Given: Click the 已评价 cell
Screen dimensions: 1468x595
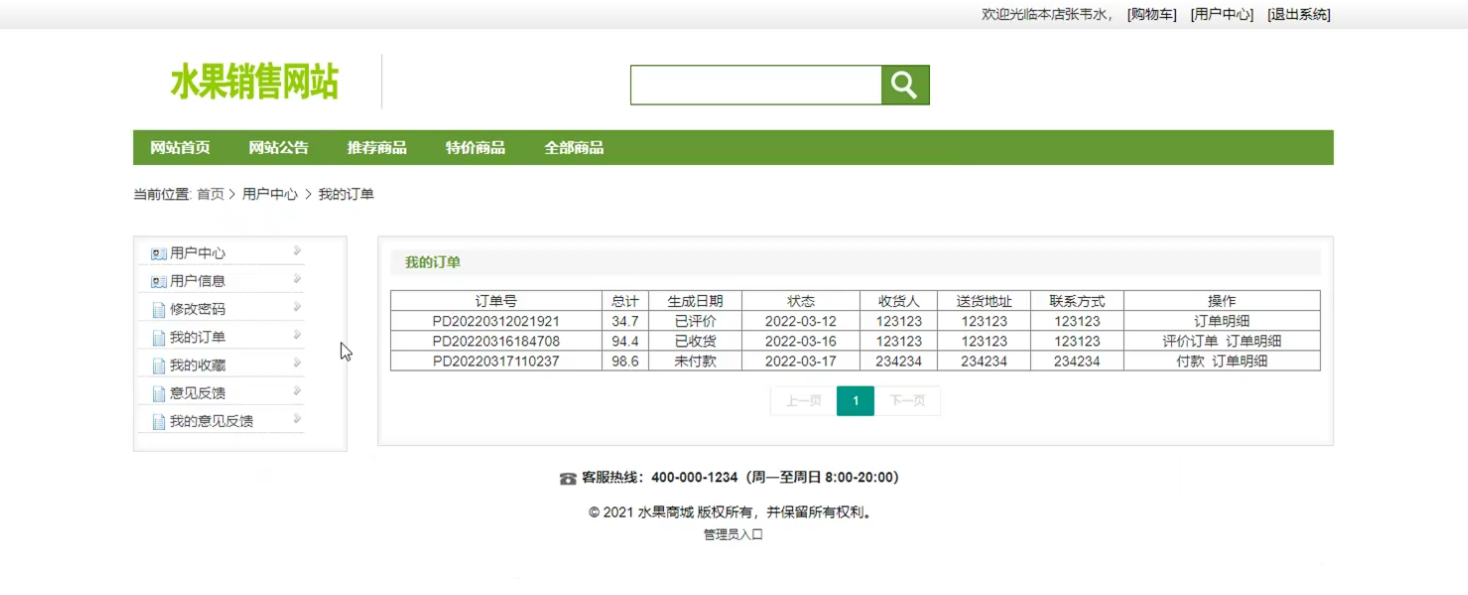Looking at the screenshot, I should 695,322.
